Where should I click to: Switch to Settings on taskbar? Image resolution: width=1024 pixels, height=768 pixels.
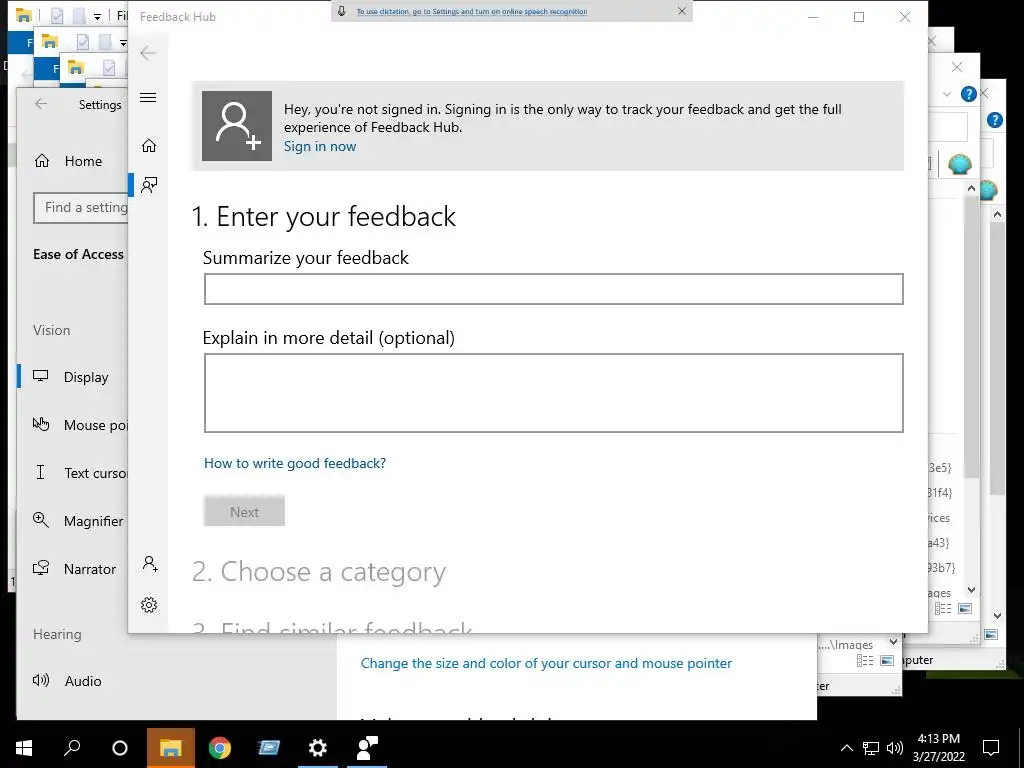coord(318,748)
